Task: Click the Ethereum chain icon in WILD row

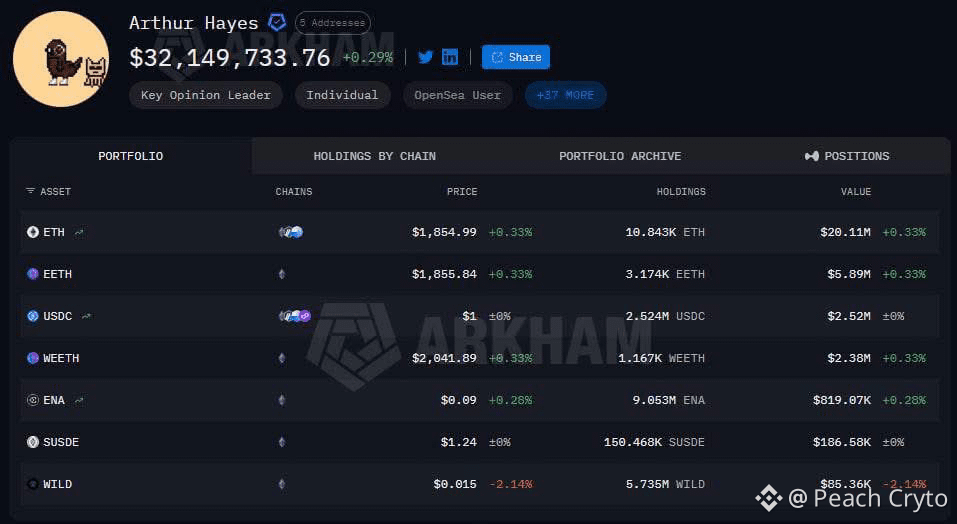Action: point(281,484)
